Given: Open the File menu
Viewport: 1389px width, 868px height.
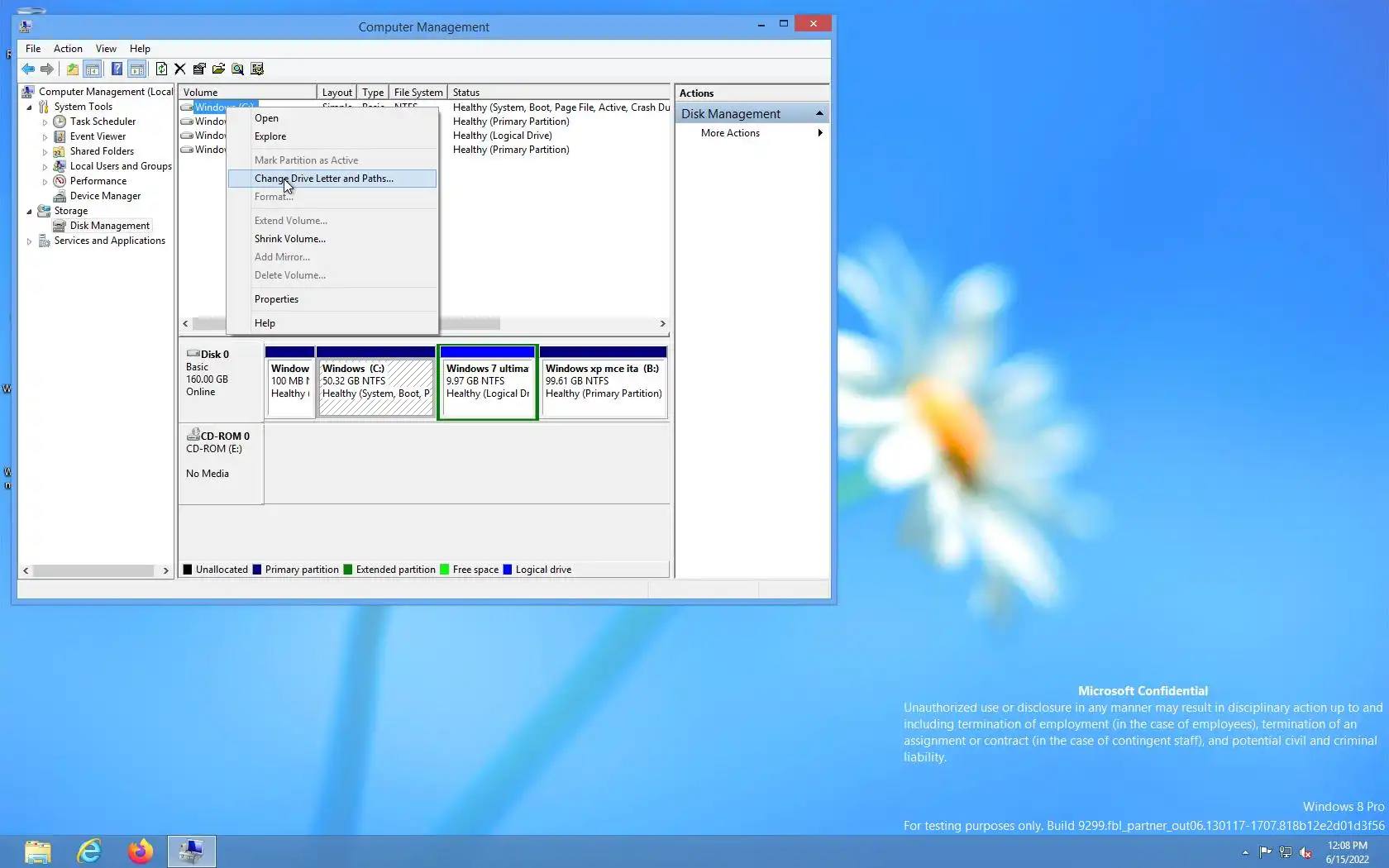Looking at the screenshot, I should pos(33,49).
